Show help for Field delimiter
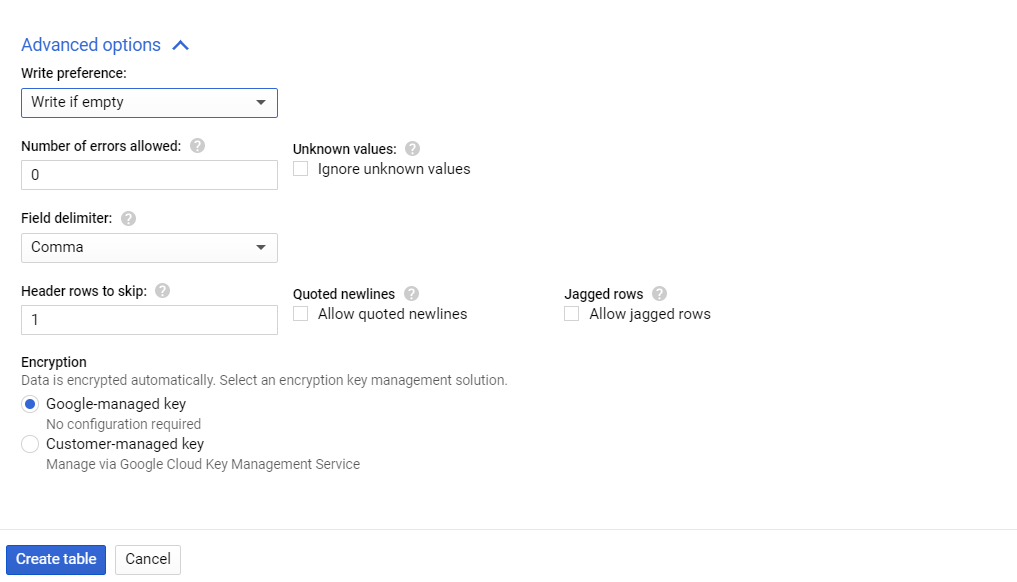This screenshot has height=582, width=1017. point(128,219)
